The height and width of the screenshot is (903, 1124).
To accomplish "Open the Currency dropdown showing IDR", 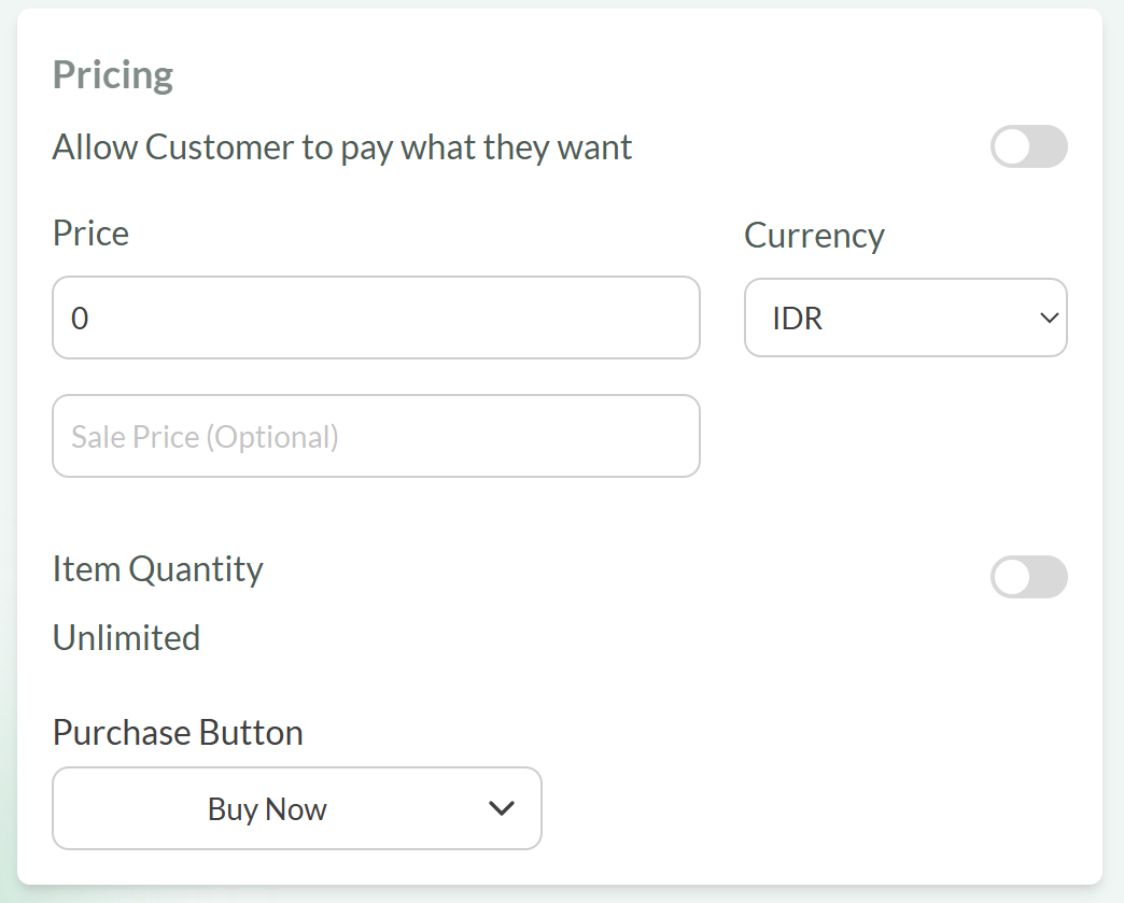I will 905,318.
